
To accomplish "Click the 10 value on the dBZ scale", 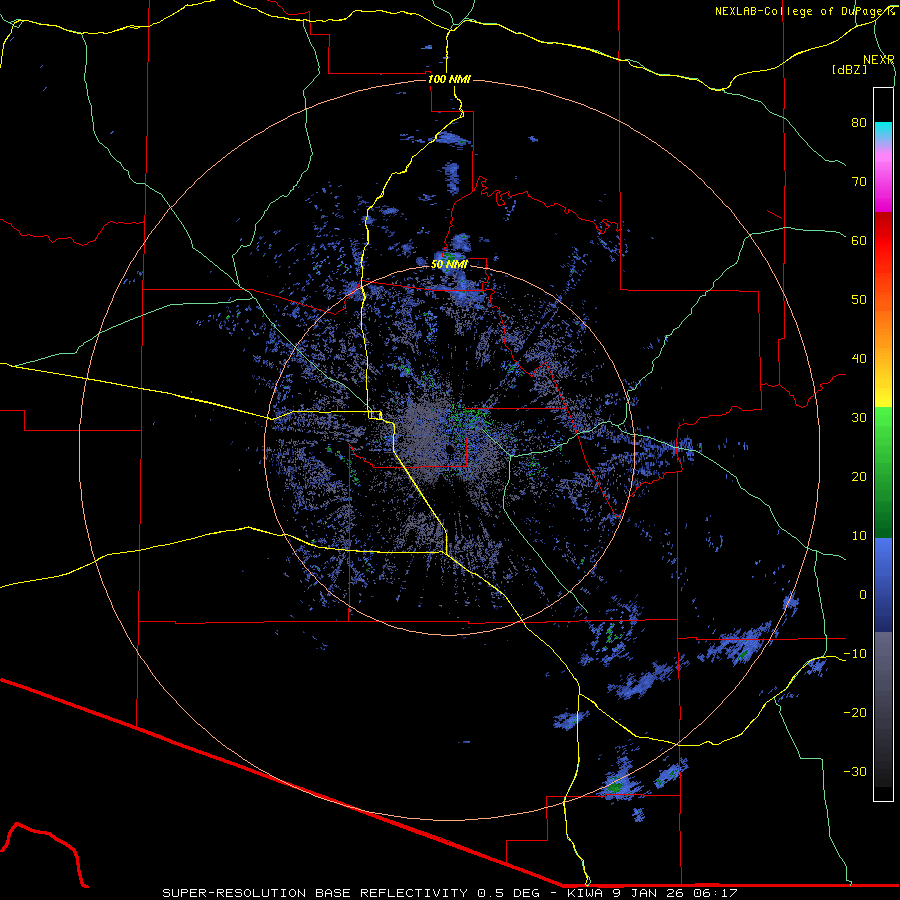I will pos(859,536).
